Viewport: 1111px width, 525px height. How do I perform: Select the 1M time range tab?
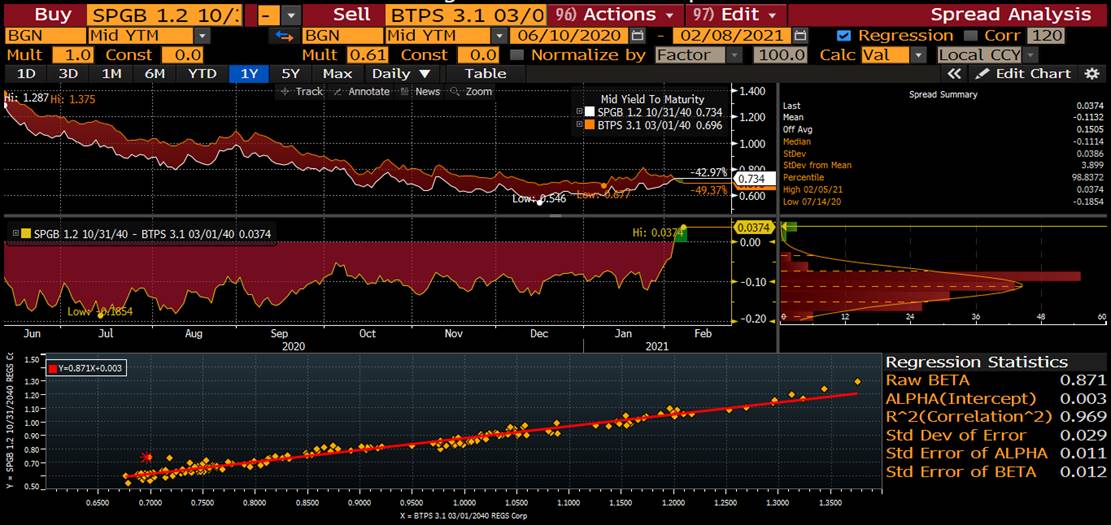coord(111,74)
